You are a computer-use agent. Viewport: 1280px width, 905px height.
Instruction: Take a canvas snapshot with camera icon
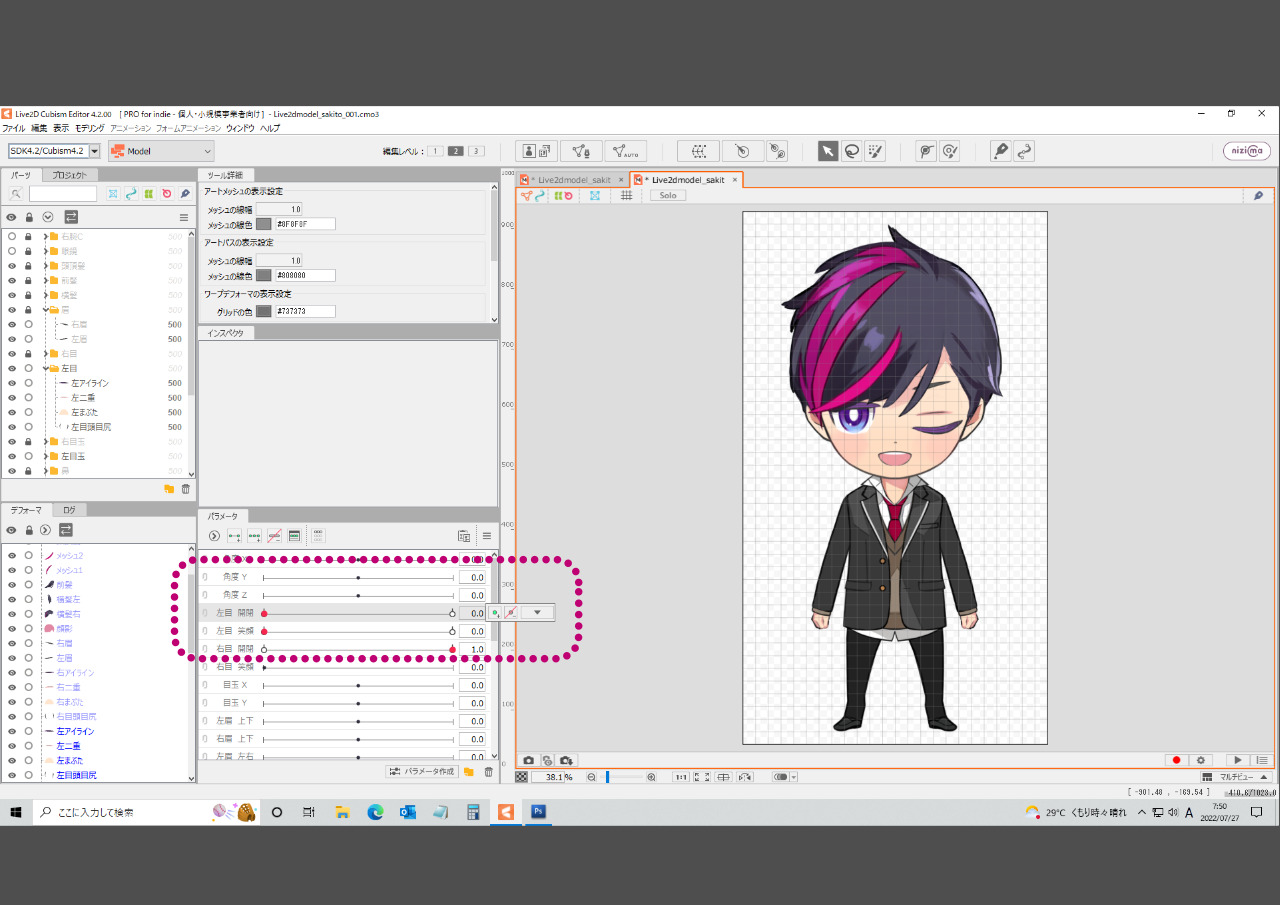[x=529, y=760]
